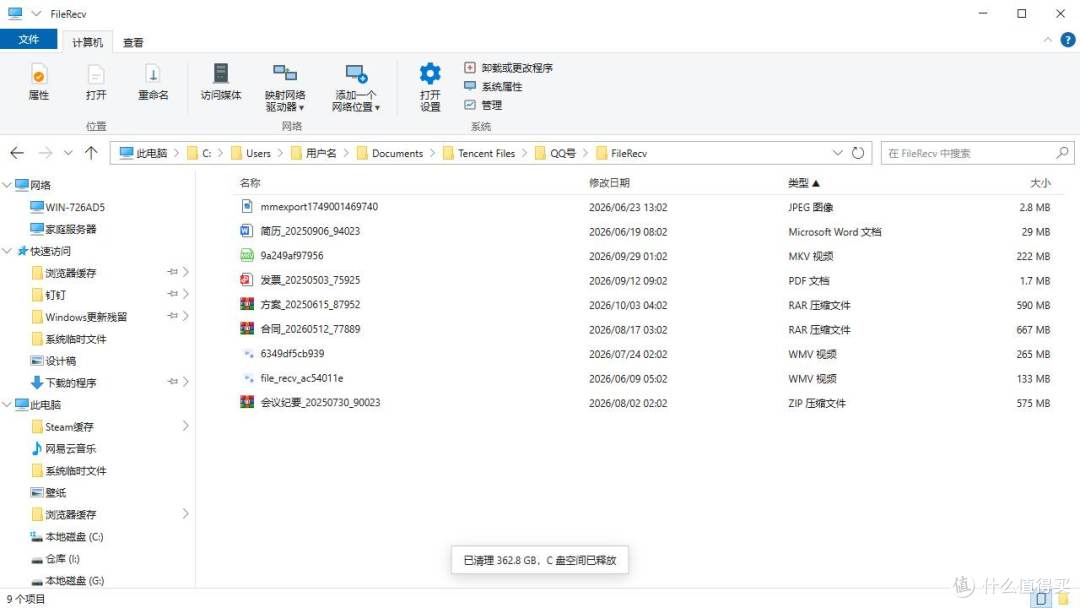Select the file_recv_ac54011e WMV icon
Screen dimensions: 1080x608
click(247, 378)
